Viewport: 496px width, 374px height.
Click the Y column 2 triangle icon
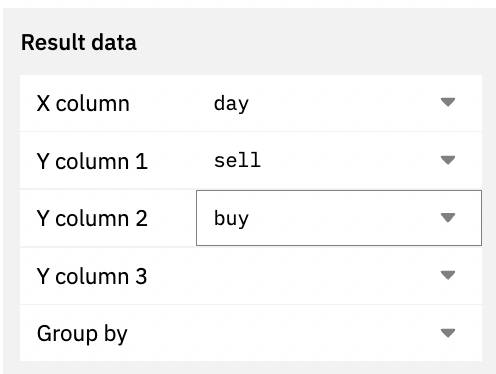pyautogui.click(x=448, y=218)
